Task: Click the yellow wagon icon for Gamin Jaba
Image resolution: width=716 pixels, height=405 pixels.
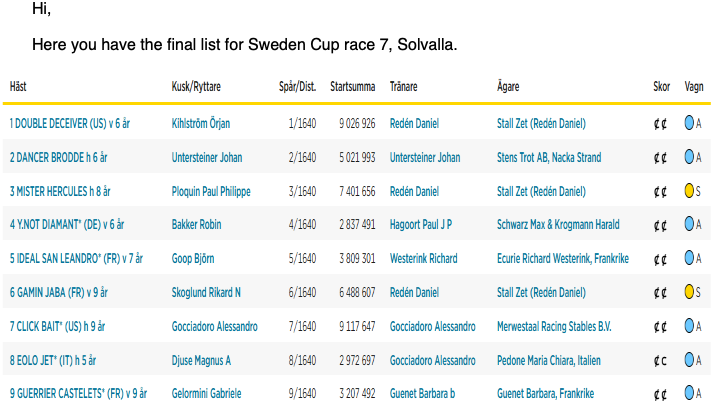Action: point(689,292)
